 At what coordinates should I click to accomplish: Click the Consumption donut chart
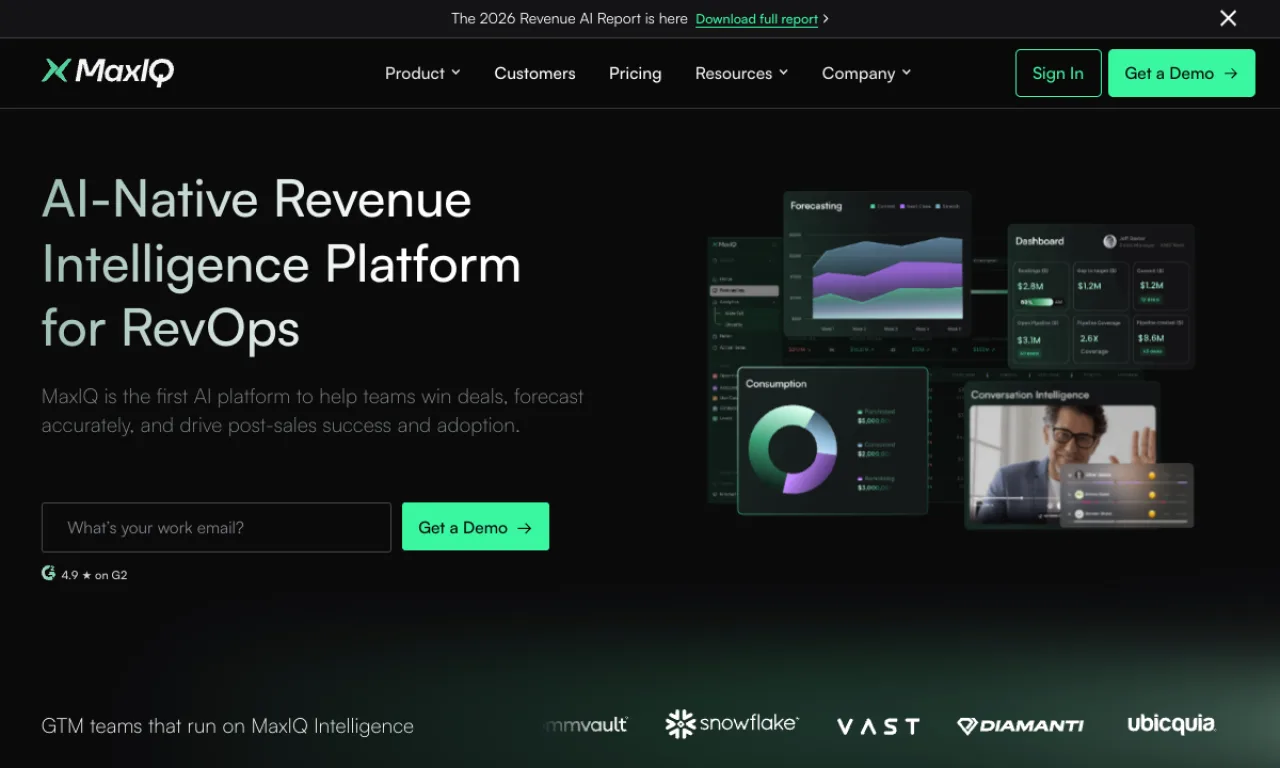coord(793,449)
